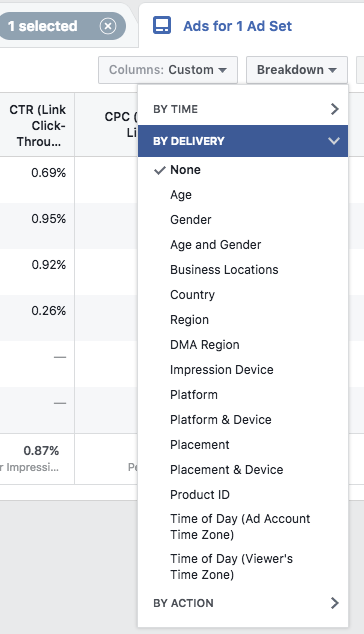
Task: Select the None breakdown option
Action: (185, 170)
